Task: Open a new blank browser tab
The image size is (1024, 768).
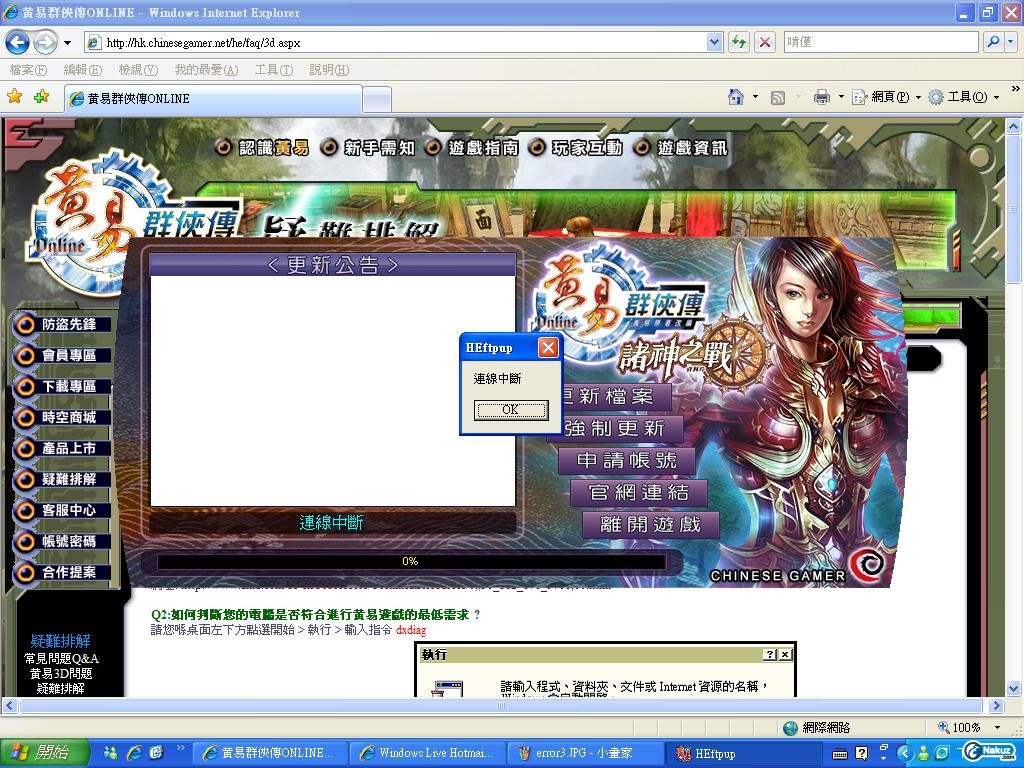Action: point(377,99)
